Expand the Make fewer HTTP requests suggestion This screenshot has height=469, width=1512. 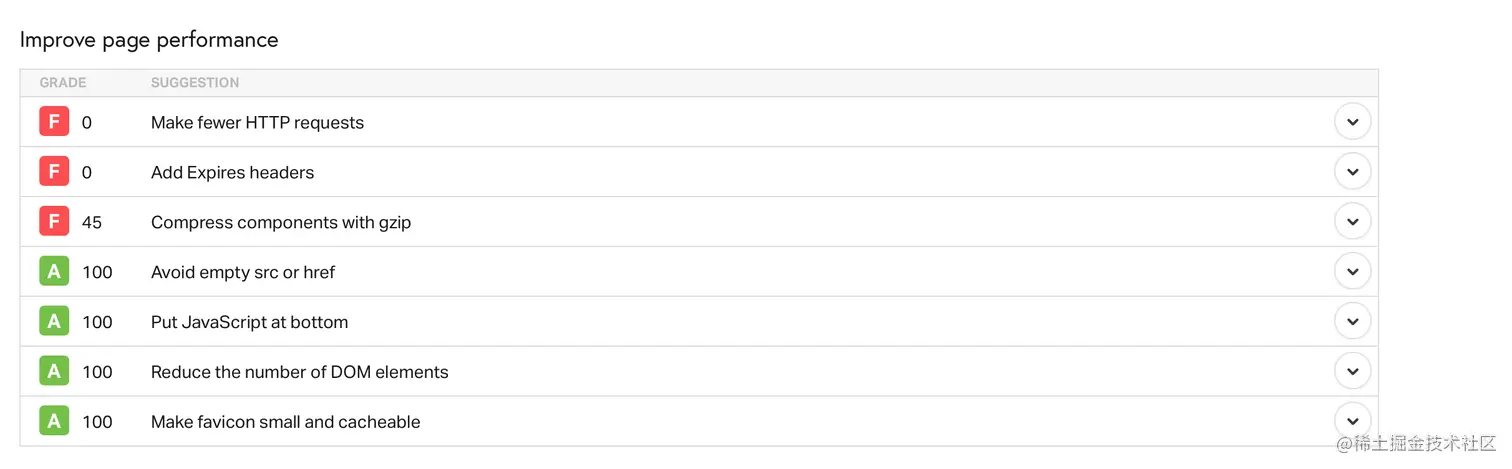(1352, 122)
